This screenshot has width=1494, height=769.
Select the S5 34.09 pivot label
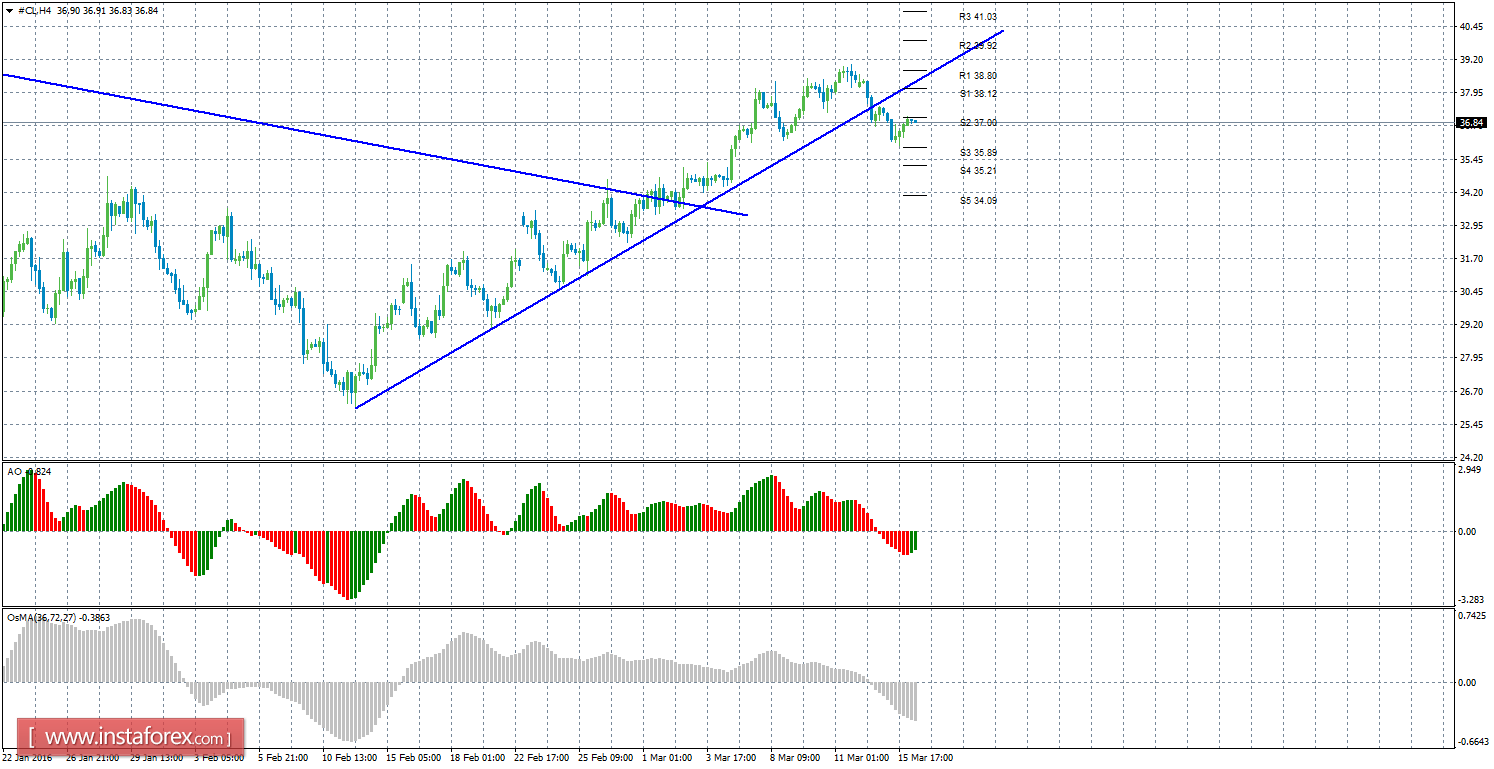(978, 201)
